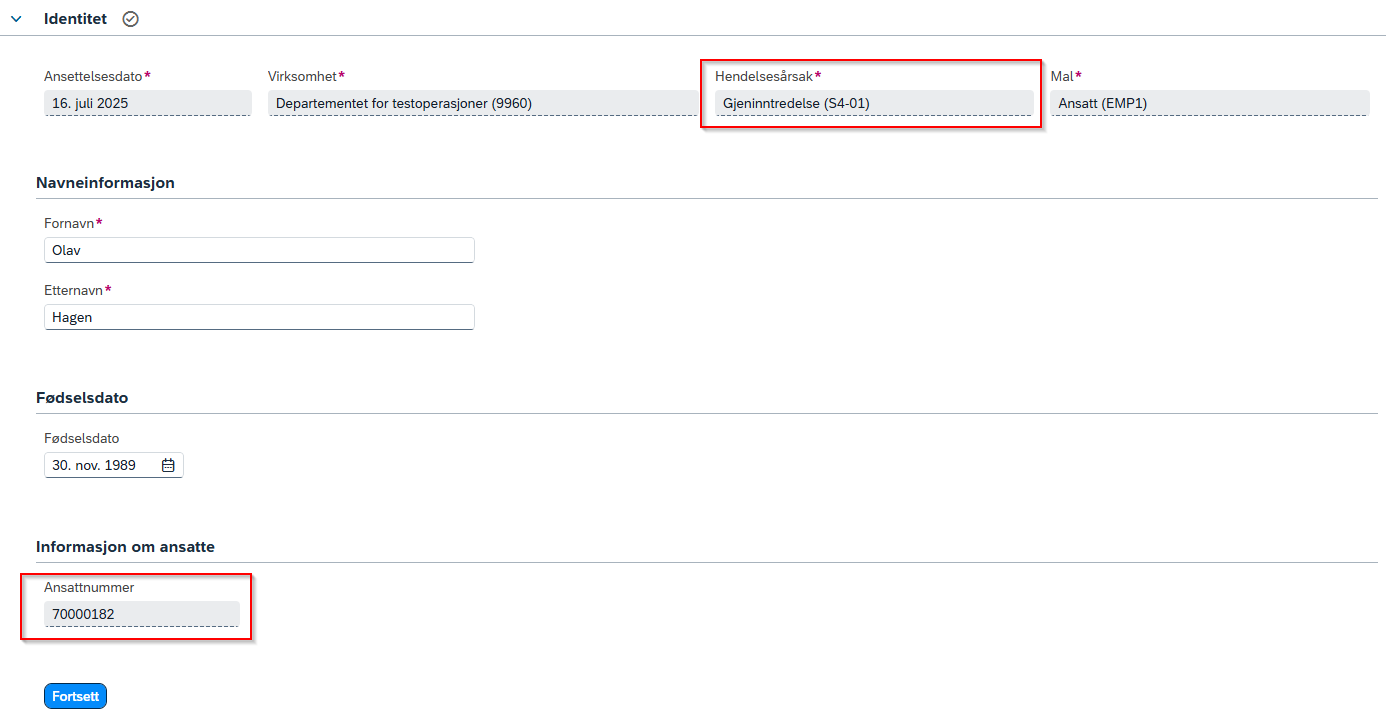The height and width of the screenshot is (720, 1386).
Task: Click the Identitet section checkmark icon
Action: pos(130,19)
